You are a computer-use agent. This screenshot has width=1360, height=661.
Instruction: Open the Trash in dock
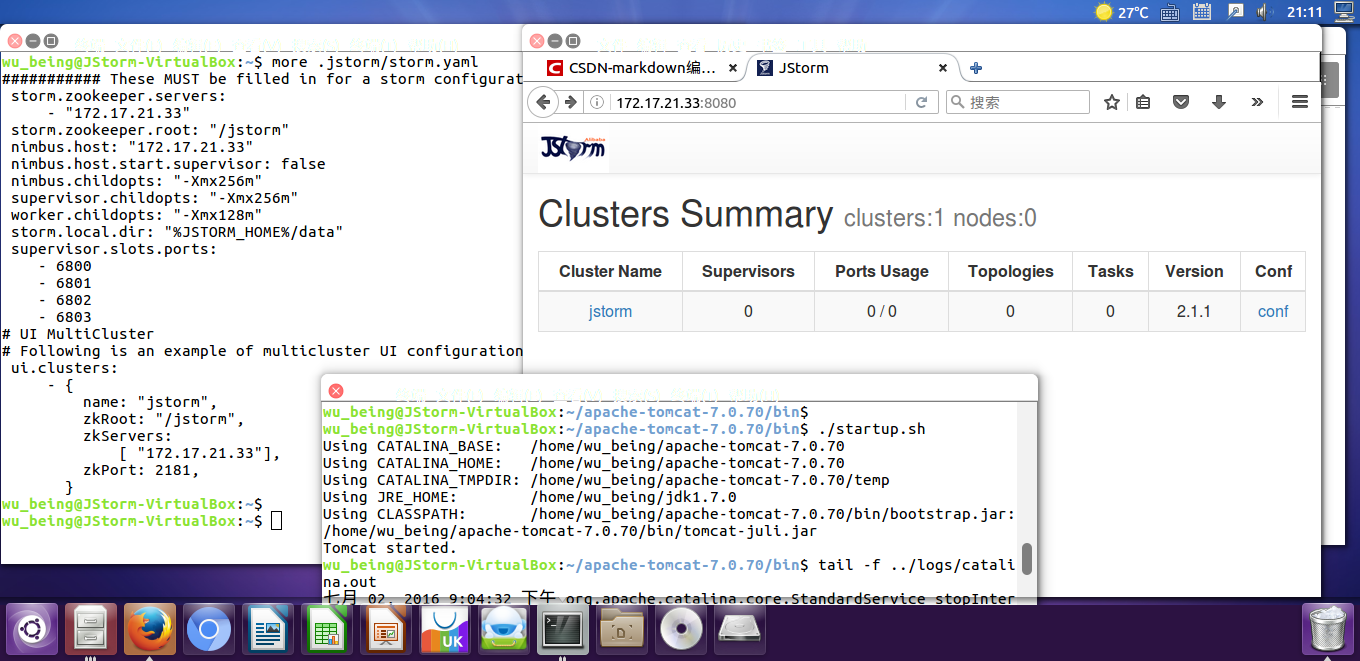click(1327, 629)
